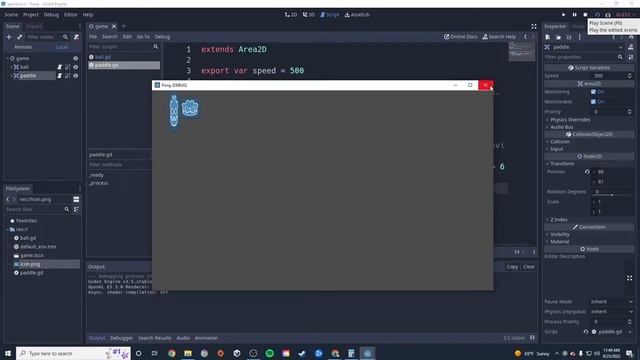Toggle the distraction free mode icon
Viewport: 640px width, 360px height.
534,26
